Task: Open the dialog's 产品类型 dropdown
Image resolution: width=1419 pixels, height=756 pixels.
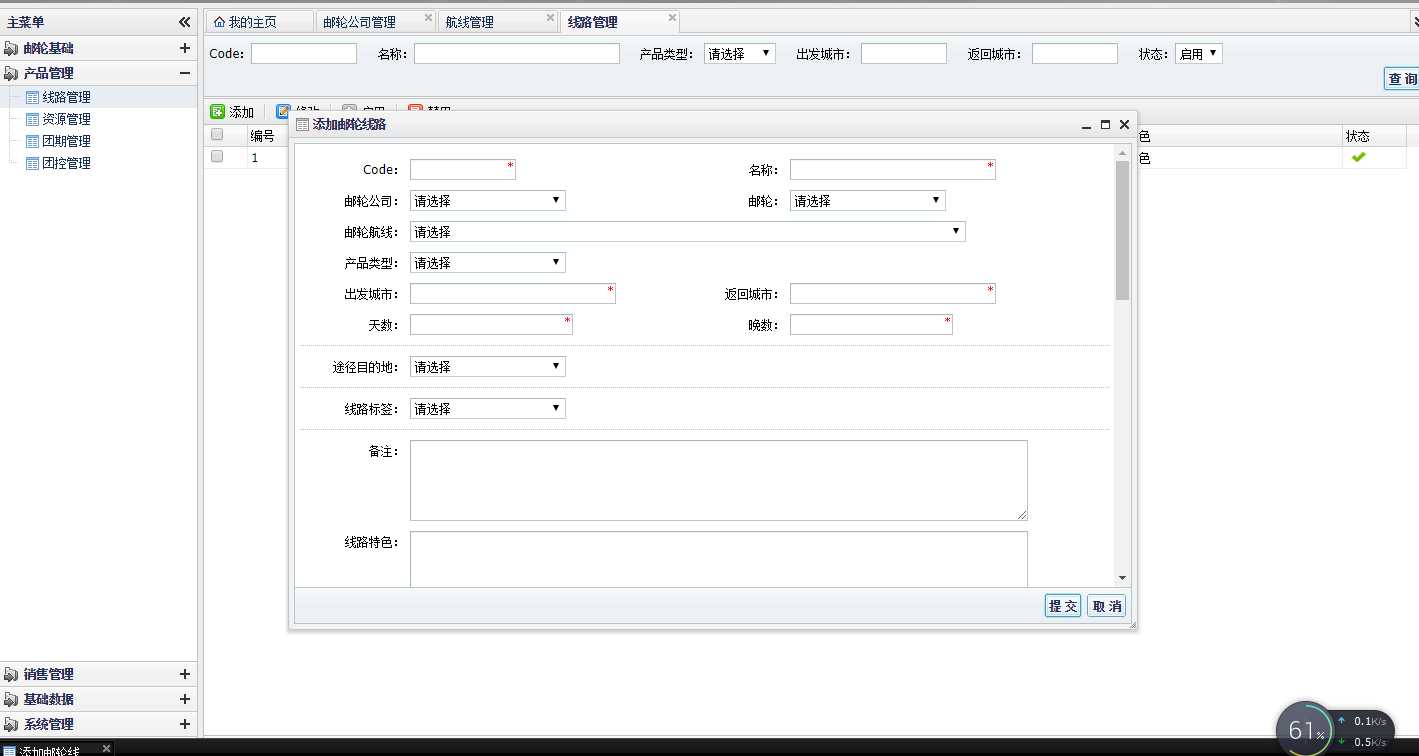Action: [x=488, y=263]
